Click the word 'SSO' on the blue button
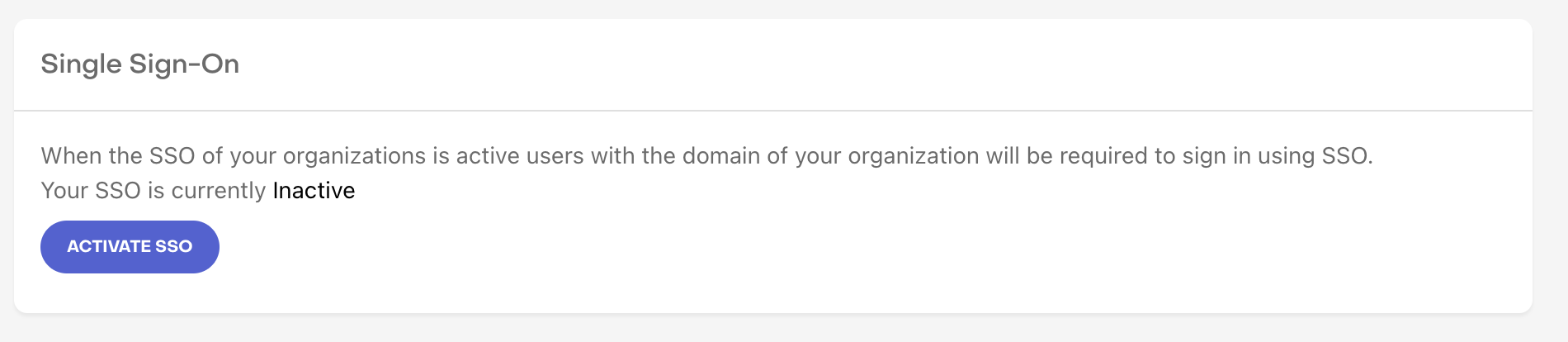Screen dimensions: 1568x342 tap(173, 246)
